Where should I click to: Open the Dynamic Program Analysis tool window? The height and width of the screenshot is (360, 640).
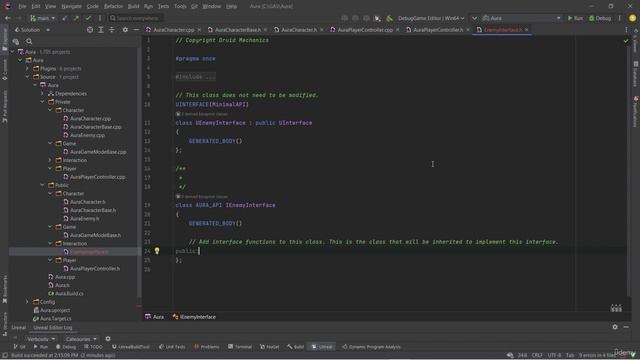click(371, 347)
